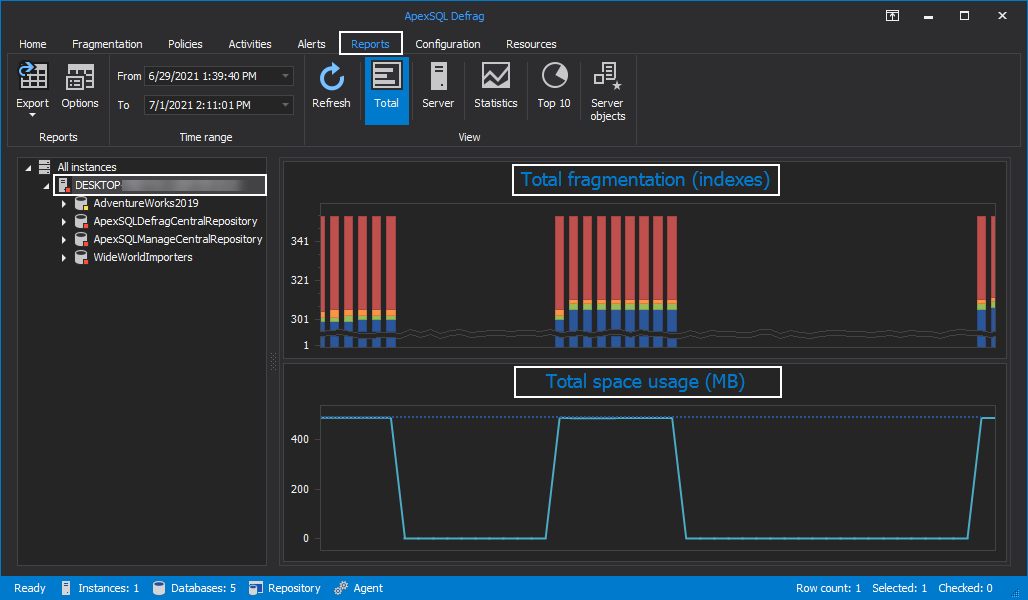Click the Checked: 0 status text
1028x600 pixels.
point(965,588)
